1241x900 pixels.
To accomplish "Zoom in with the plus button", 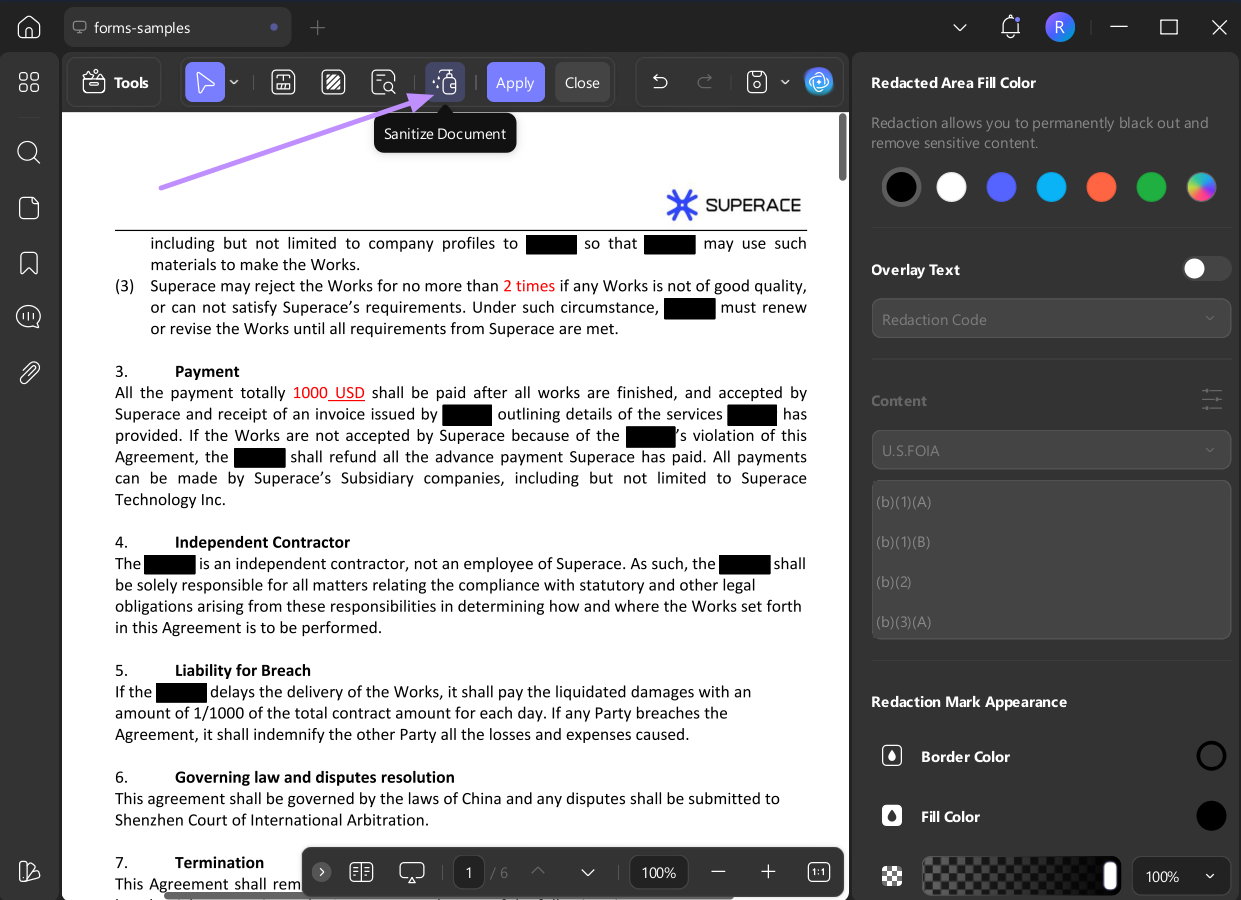I will [x=768, y=872].
